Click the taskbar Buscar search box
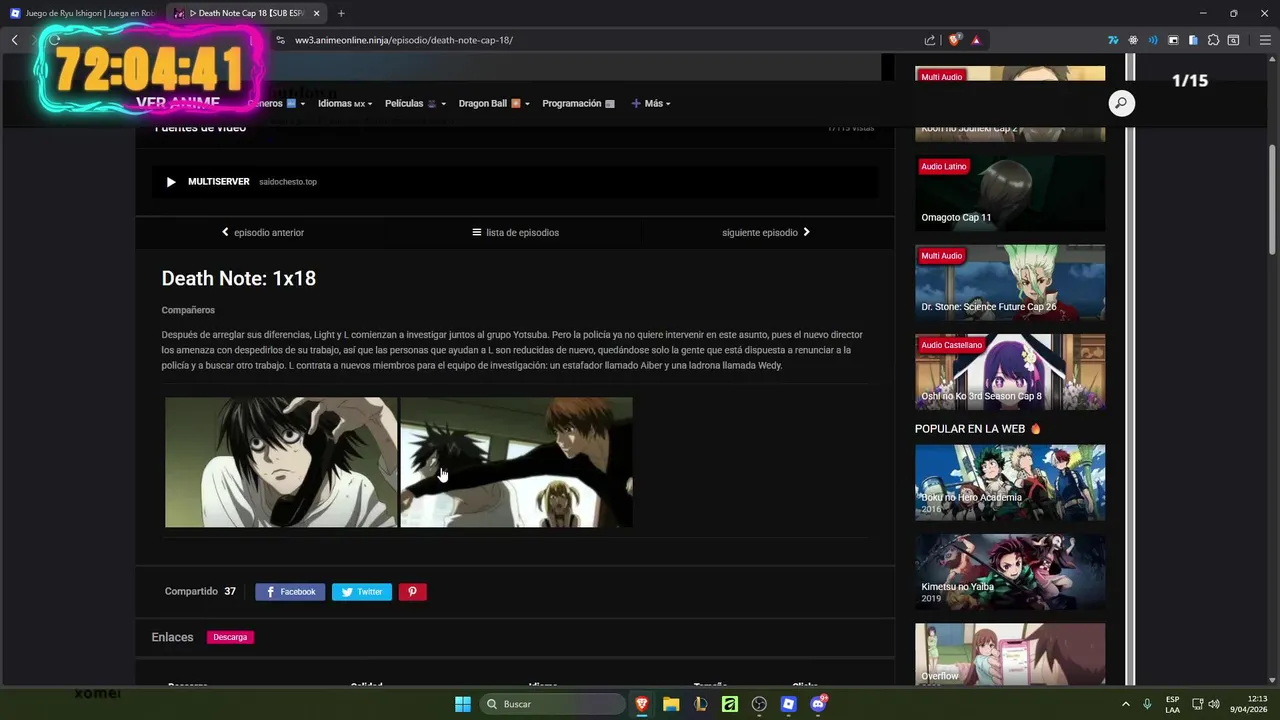The image size is (1280, 720). pos(554,704)
